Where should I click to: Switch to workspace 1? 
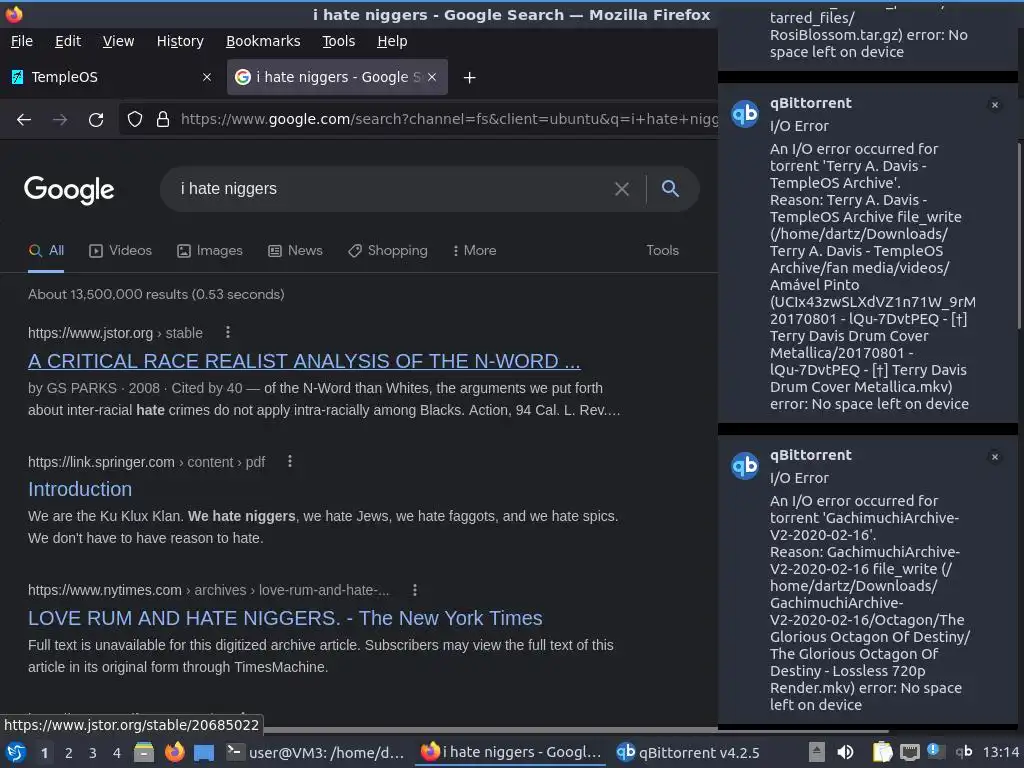pyautogui.click(x=44, y=753)
